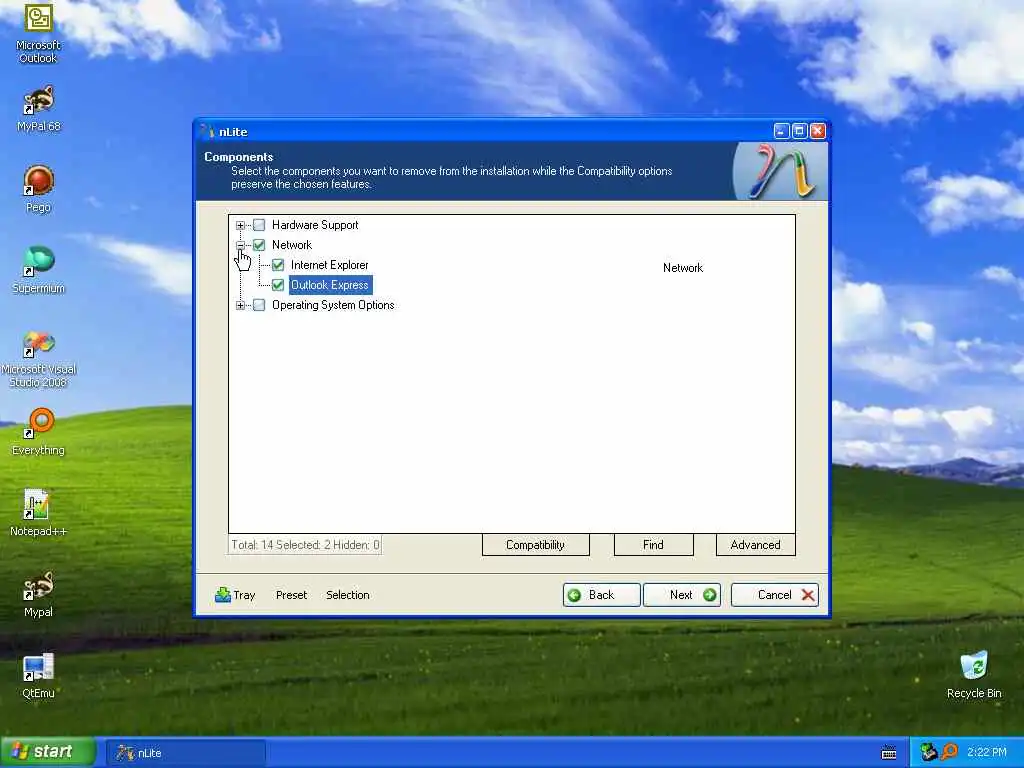Close the nLite window
The width and height of the screenshot is (1024, 768).
(818, 131)
